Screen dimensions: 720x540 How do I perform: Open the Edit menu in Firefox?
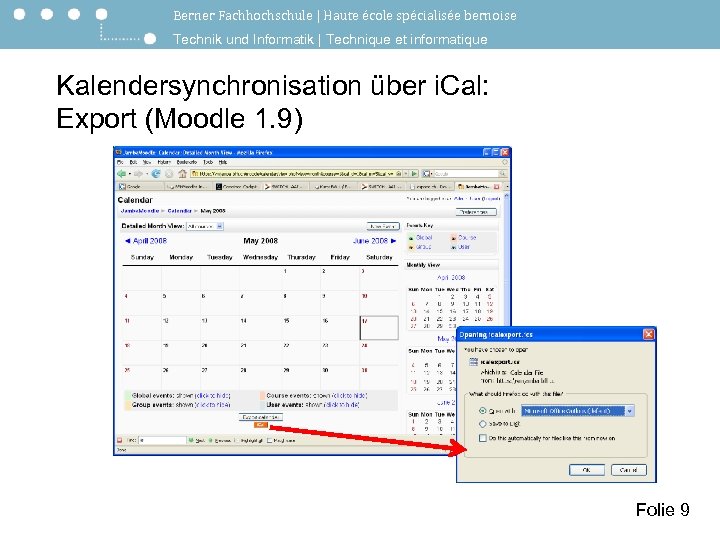[x=133, y=162]
